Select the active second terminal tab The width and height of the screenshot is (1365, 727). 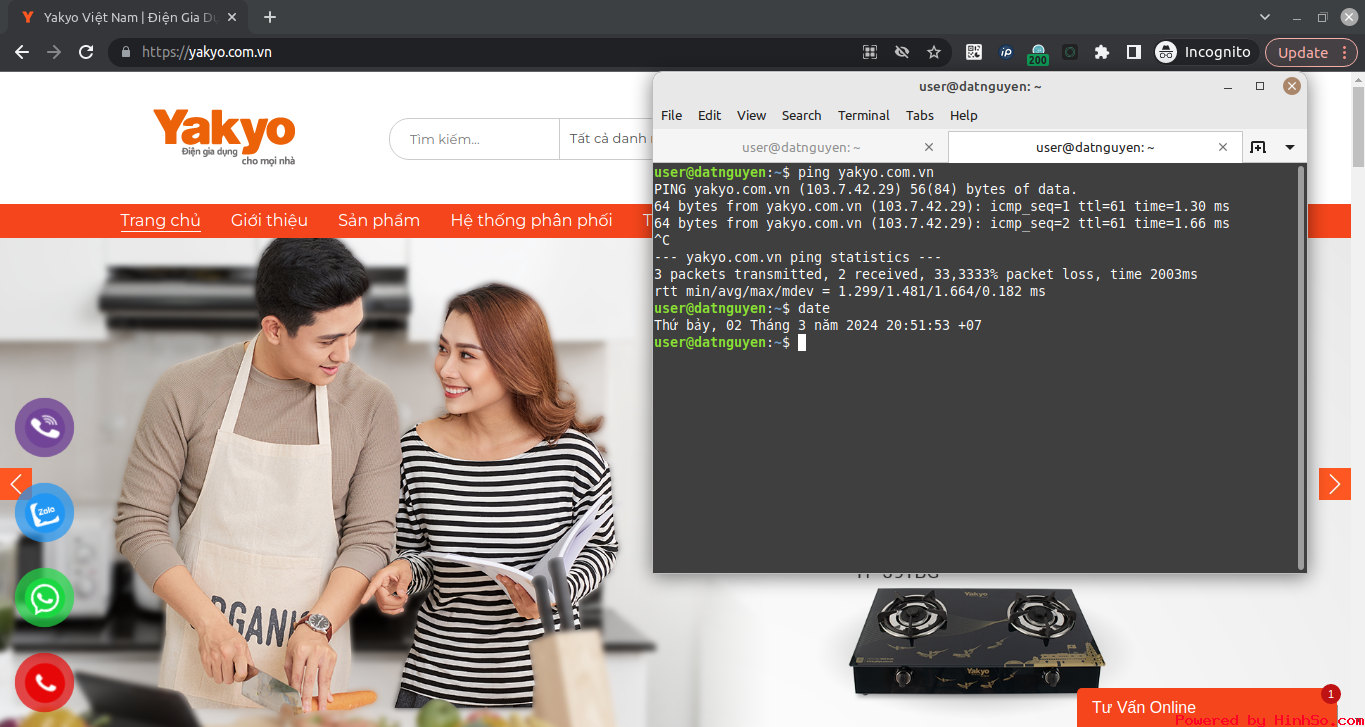1095,147
